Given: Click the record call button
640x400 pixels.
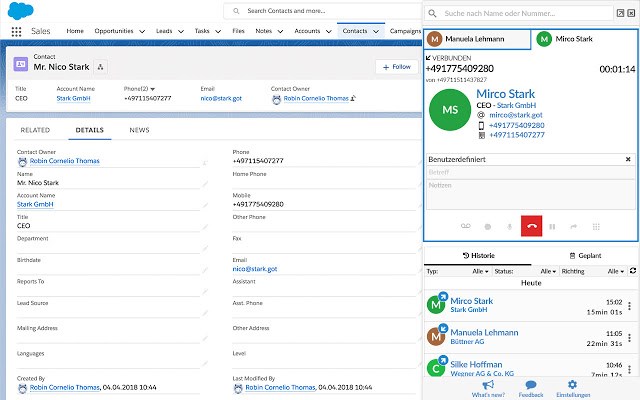Looking at the screenshot, I should click(x=488, y=227).
